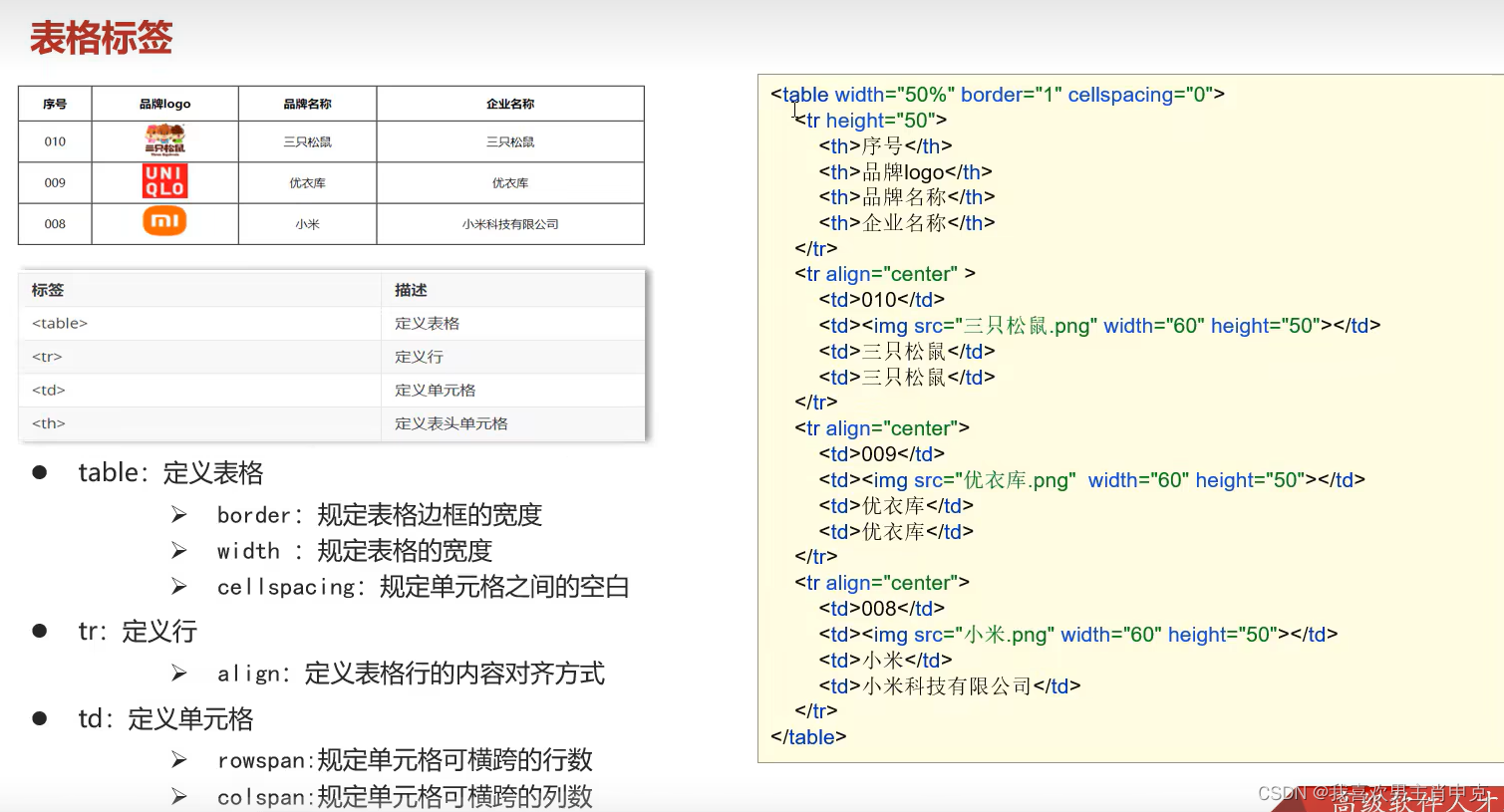Click the bullet line 'td: 定义单元格'
1504x812 pixels.
[165, 718]
